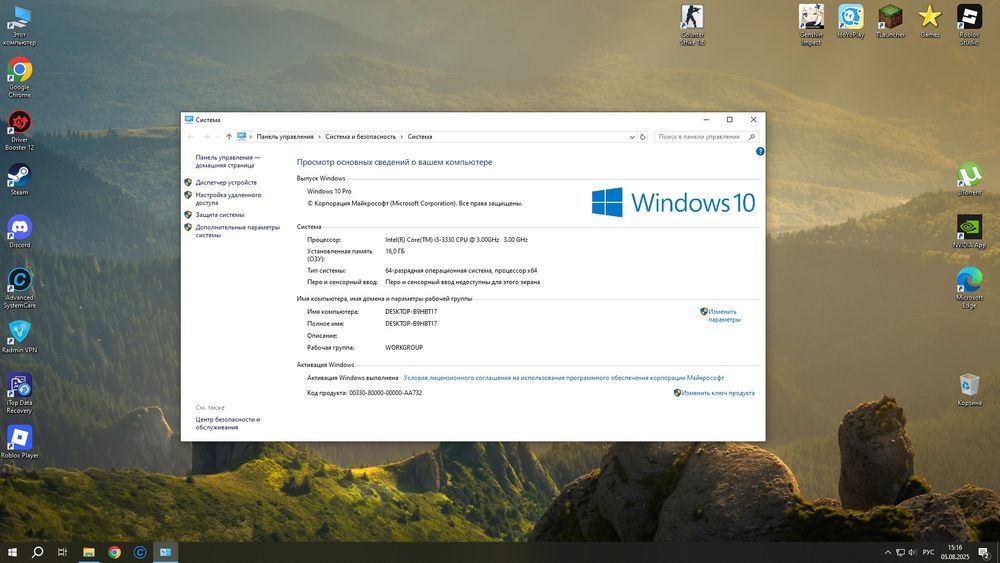Open the Driver Booster 12 desktop icon
The height and width of the screenshot is (563, 1000).
19,130
